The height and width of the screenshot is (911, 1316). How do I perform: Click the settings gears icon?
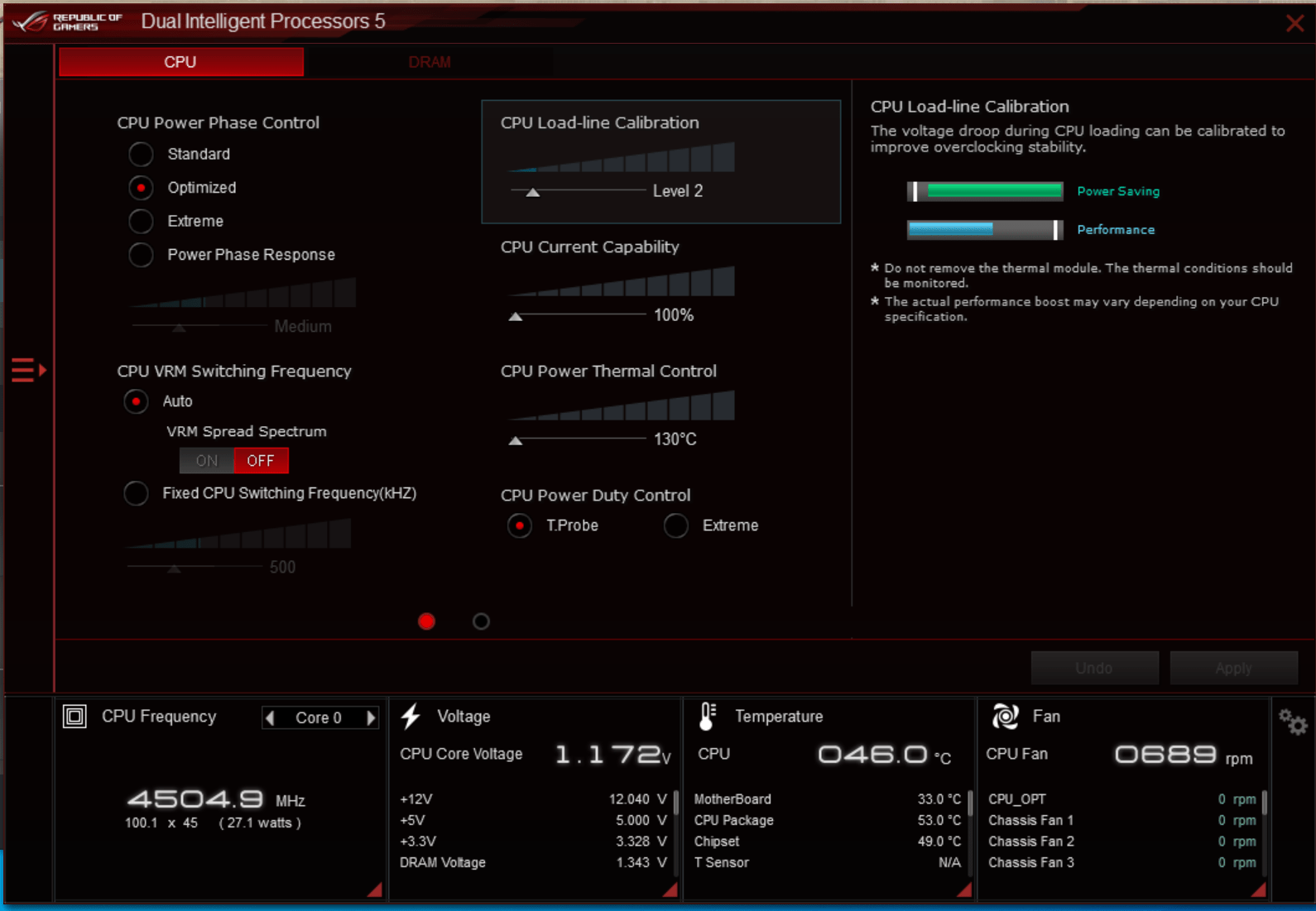[1293, 722]
